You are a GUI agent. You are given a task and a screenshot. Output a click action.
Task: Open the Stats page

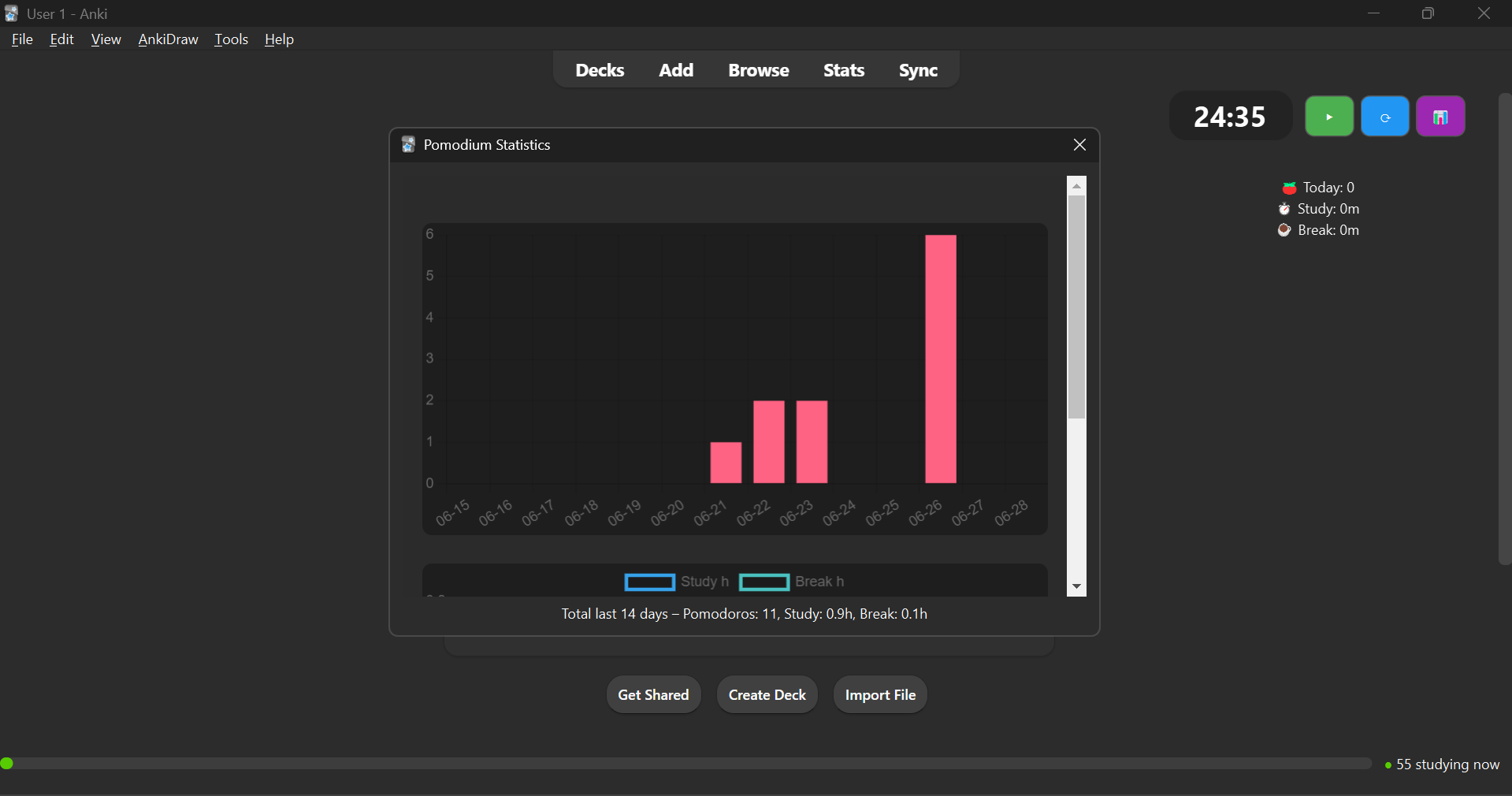843,70
